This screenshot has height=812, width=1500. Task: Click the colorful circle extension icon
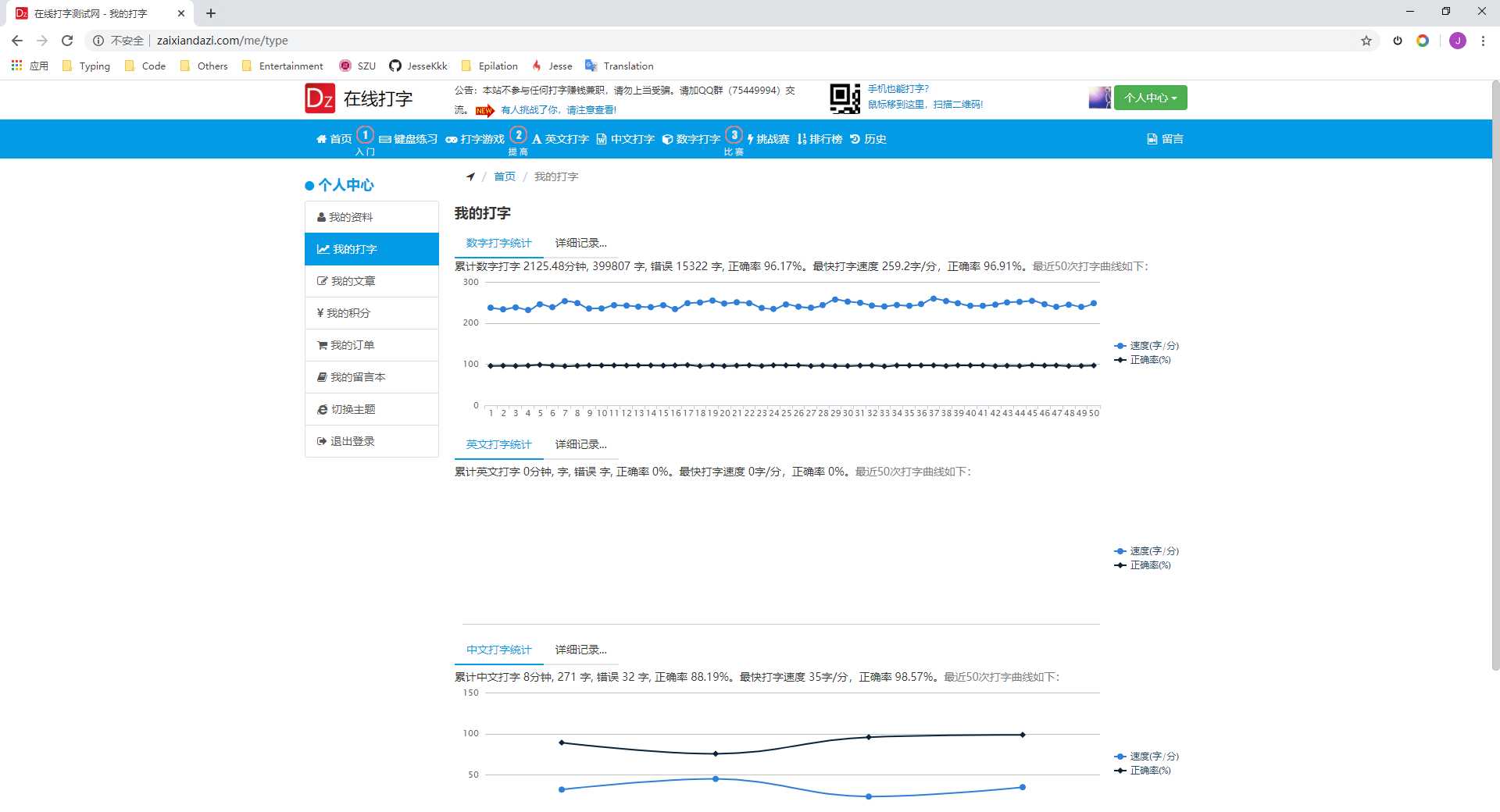pyautogui.click(x=1423, y=41)
